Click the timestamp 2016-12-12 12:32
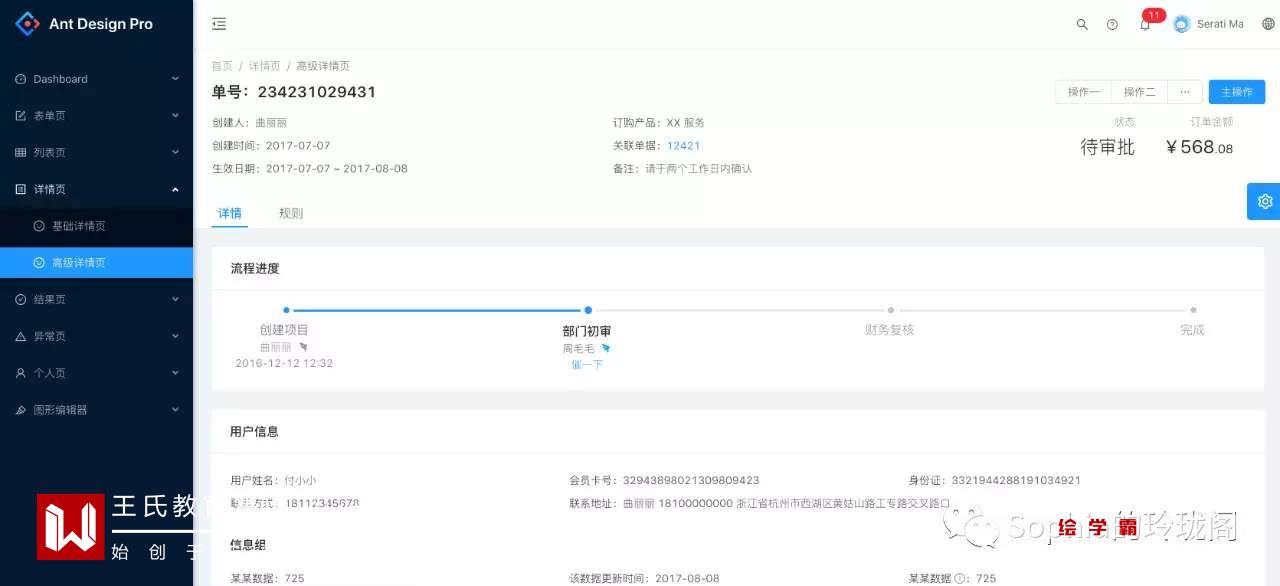 284,364
